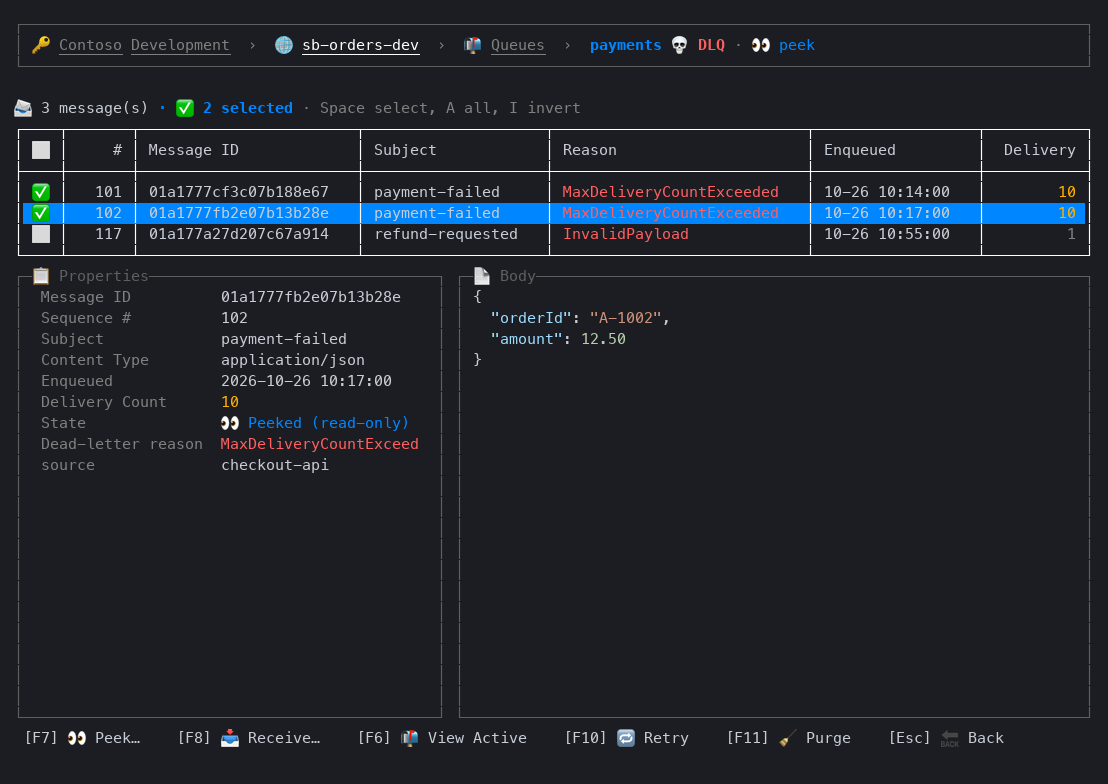Image resolution: width=1108 pixels, height=784 pixels.
Task: Click the Subject column header
Action: (x=405, y=150)
